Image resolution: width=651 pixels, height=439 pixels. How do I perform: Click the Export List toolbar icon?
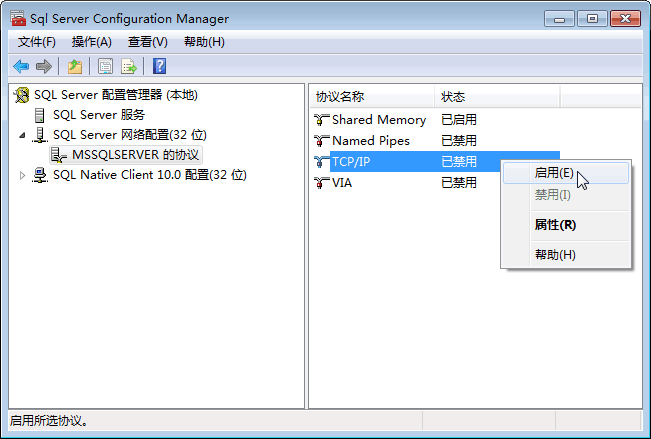129,66
